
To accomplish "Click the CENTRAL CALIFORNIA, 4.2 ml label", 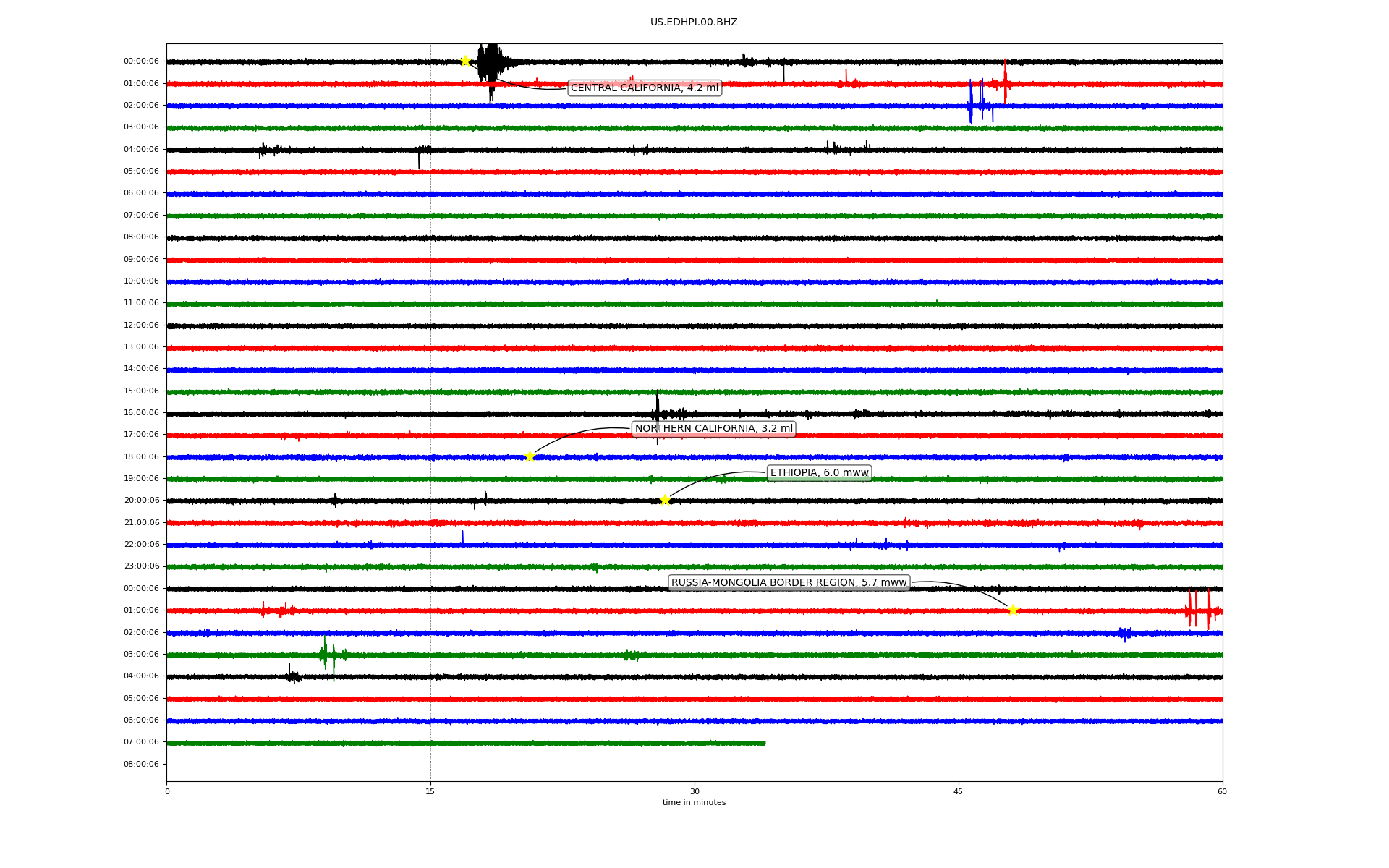I will 644,88.
